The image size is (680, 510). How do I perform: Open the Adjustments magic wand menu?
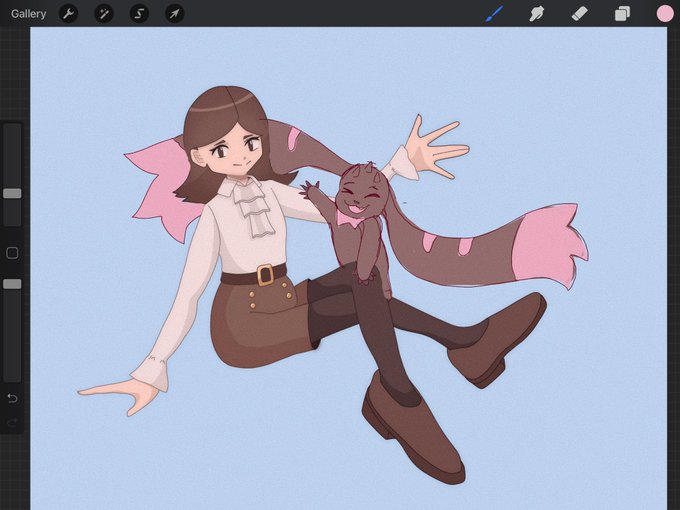[x=104, y=14]
